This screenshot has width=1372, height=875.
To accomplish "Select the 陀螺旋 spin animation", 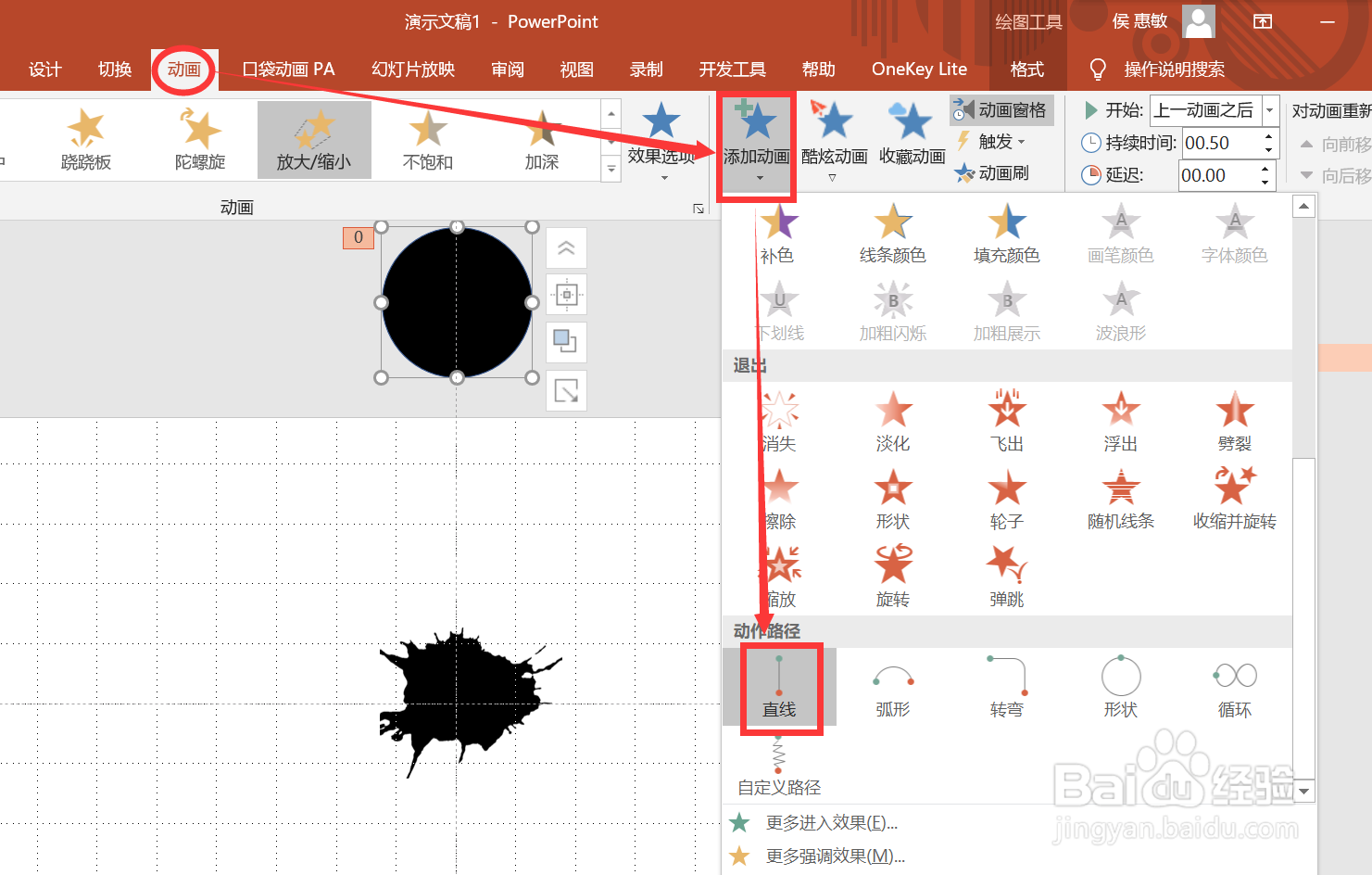I will point(200,140).
